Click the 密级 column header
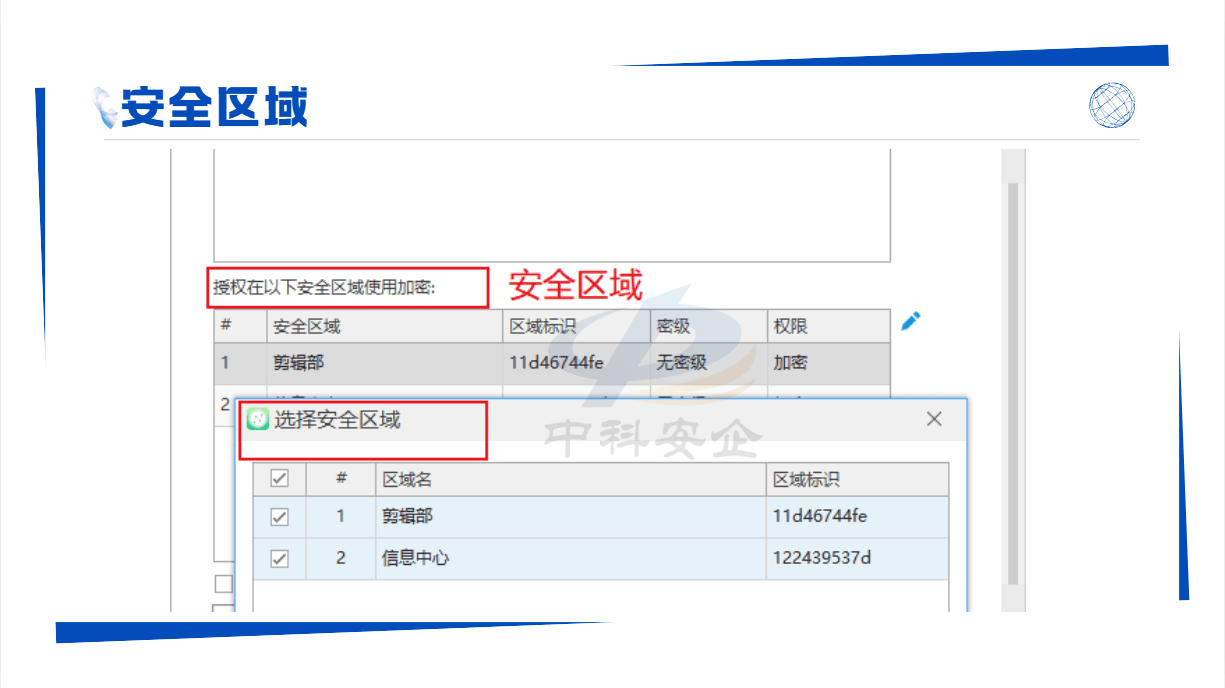Viewport: 1225px width, 688px height. [710, 326]
